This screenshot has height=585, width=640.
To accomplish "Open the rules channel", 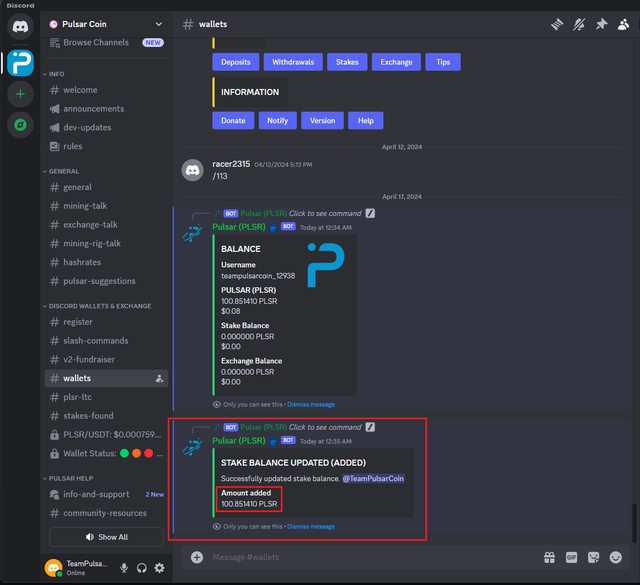I will coord(106,146).
